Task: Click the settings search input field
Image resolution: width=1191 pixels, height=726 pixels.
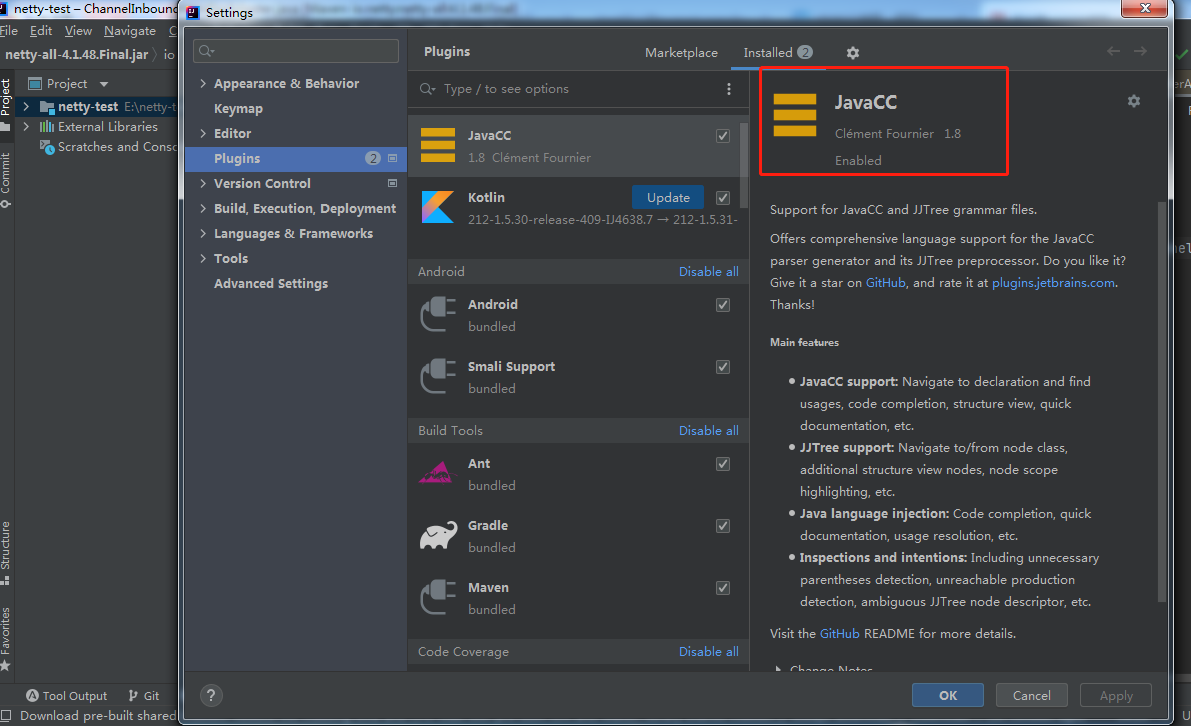Action: (x=296, y=51)
